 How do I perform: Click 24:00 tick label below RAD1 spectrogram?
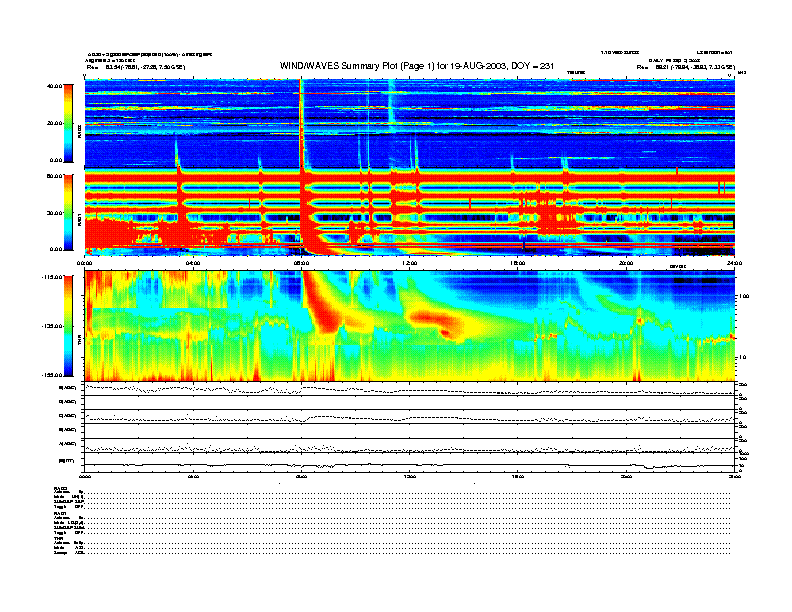[734, 263]
